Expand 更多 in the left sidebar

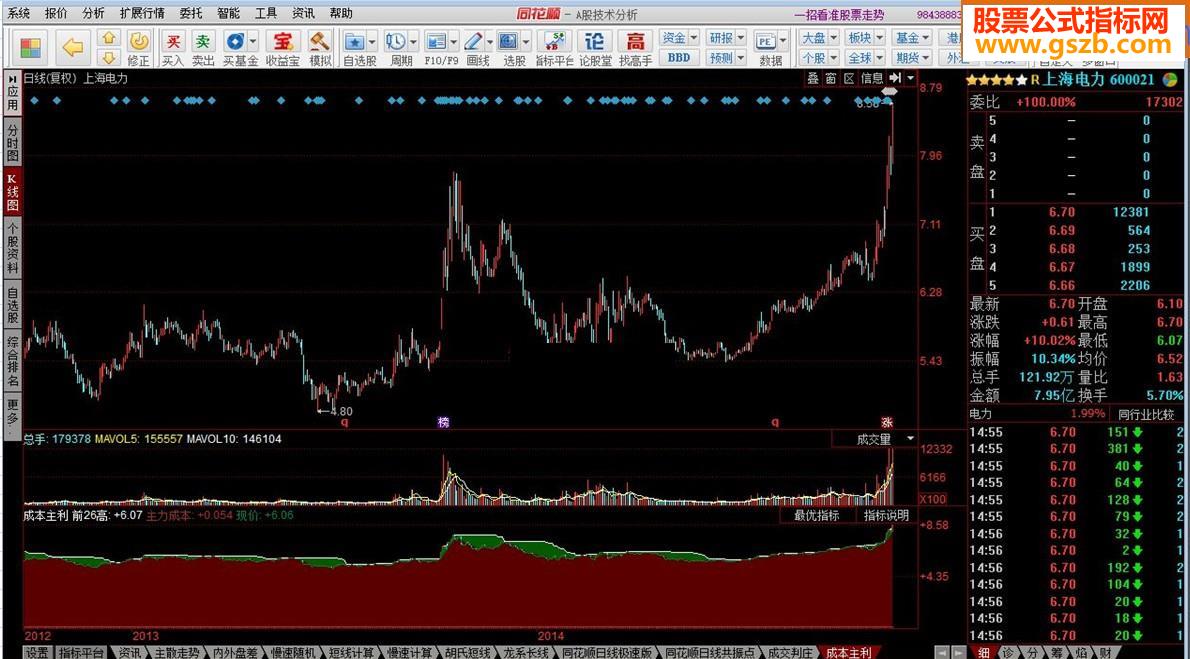coord(11,414)
